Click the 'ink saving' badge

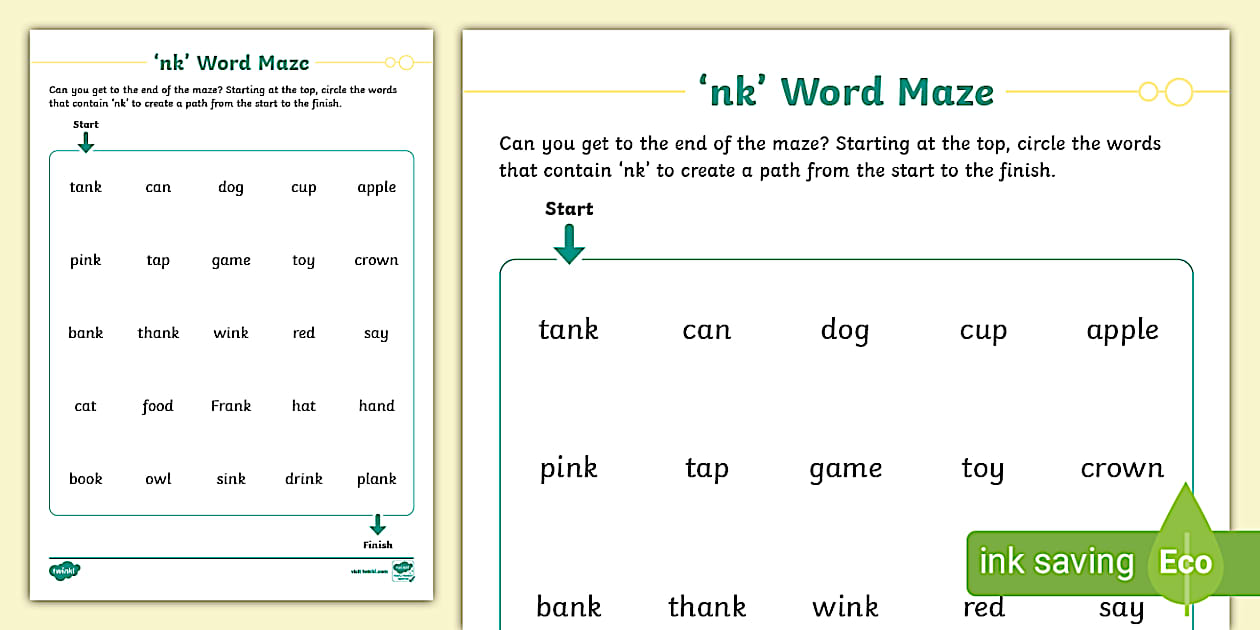(1056, 562)
